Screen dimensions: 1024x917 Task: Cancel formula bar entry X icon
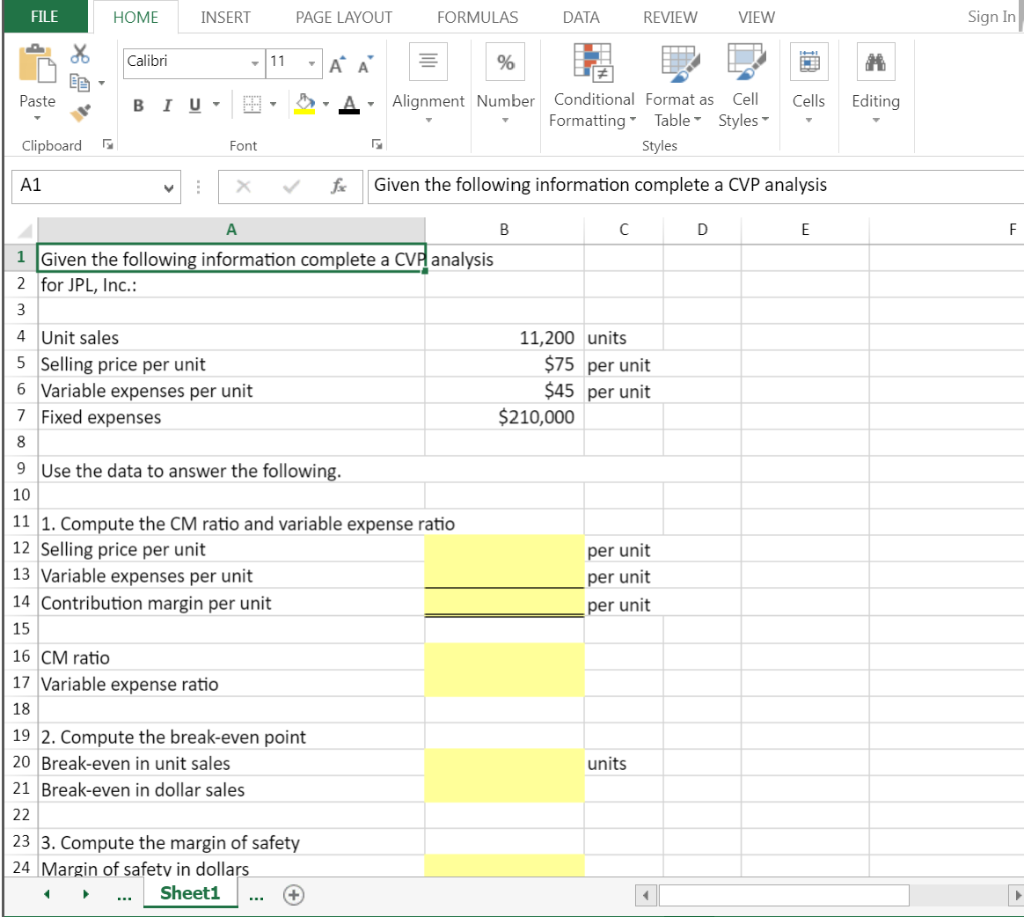pyautogui.click(x=244, y=187)
